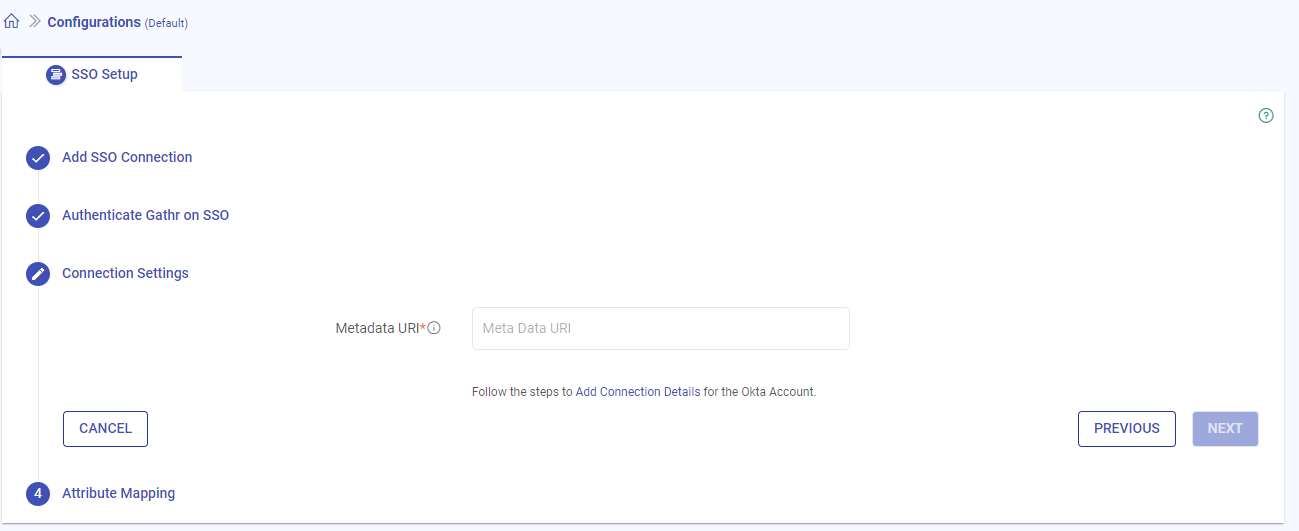
Task: Open the Add Connection Details link
Action: tap(638, 392)
